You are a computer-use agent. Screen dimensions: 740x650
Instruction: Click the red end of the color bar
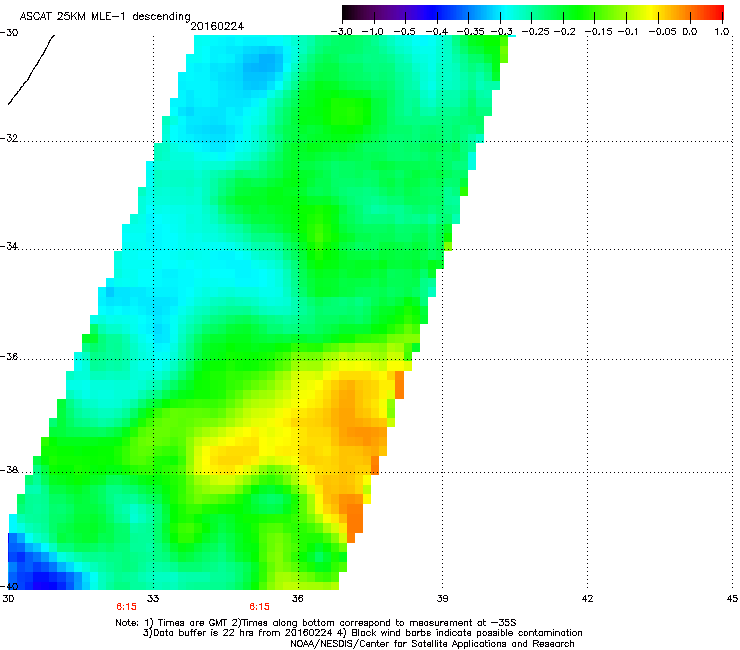pyautogui.click(x=715, y=12)
